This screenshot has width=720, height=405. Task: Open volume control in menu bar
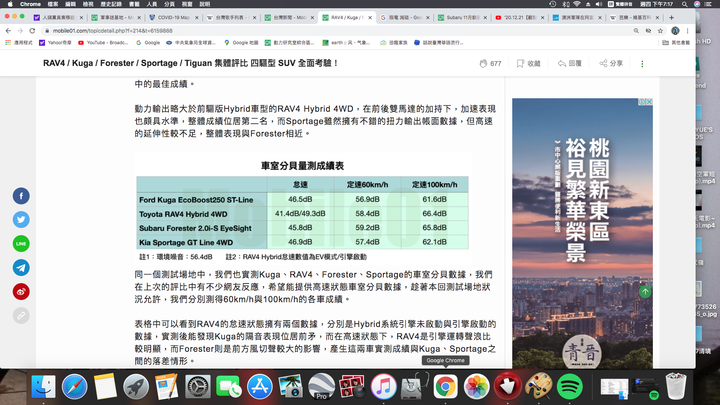(599, 4)
